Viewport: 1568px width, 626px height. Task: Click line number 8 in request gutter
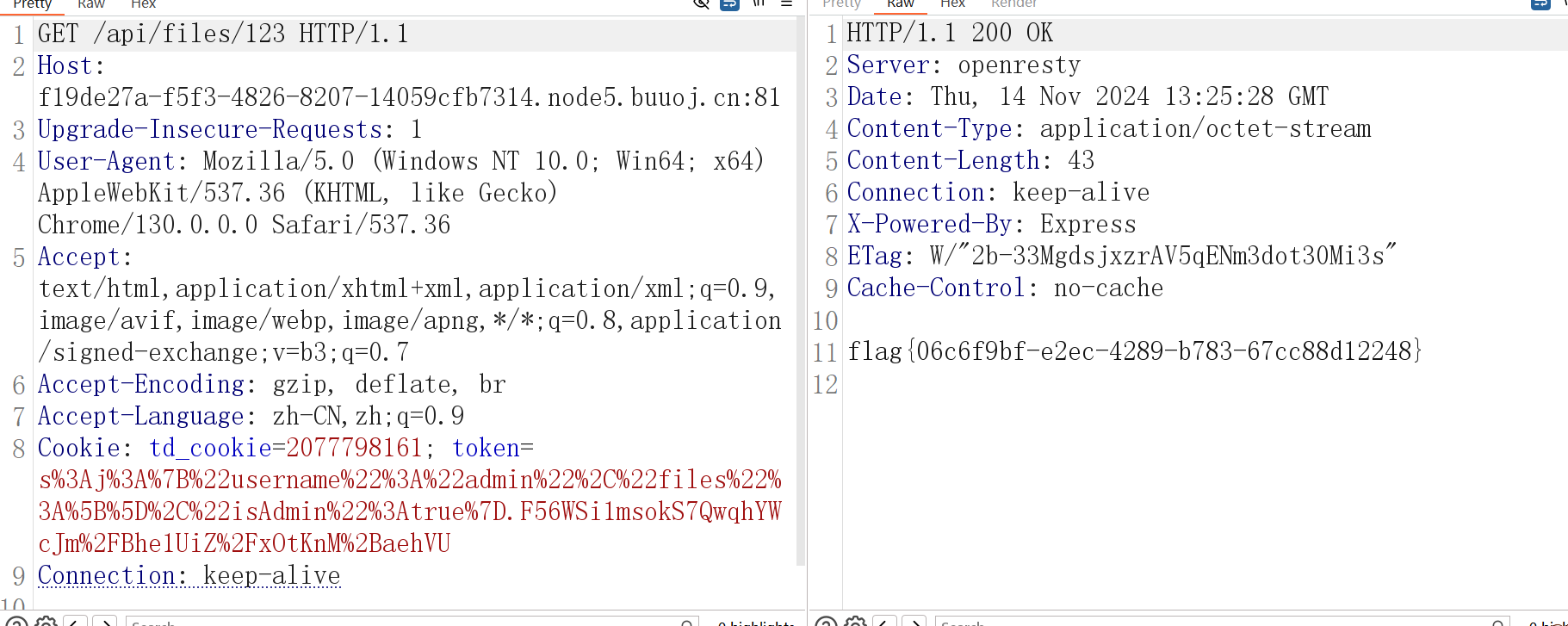(x=19, y=449)
